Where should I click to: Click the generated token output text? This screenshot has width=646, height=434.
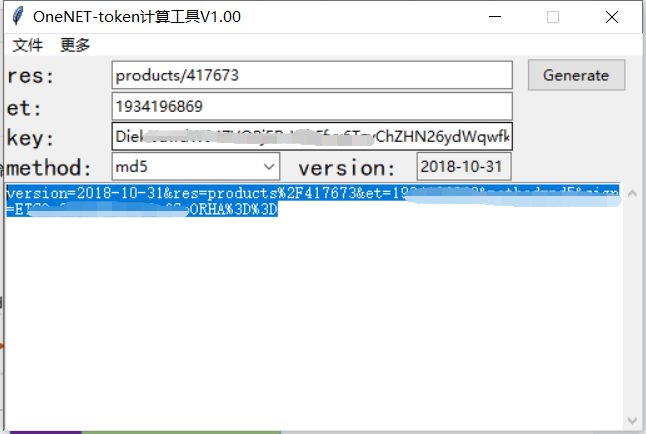click(312, 201)
